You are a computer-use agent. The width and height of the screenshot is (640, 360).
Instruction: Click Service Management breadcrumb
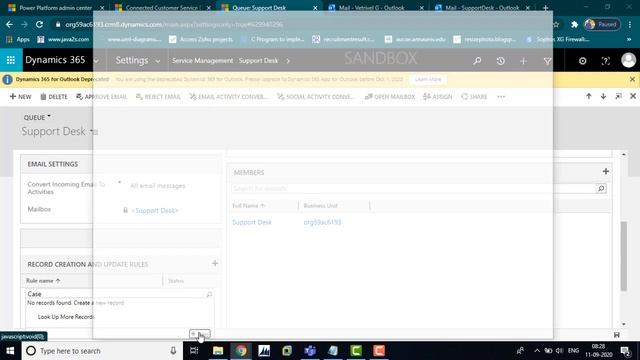[202, 60]
